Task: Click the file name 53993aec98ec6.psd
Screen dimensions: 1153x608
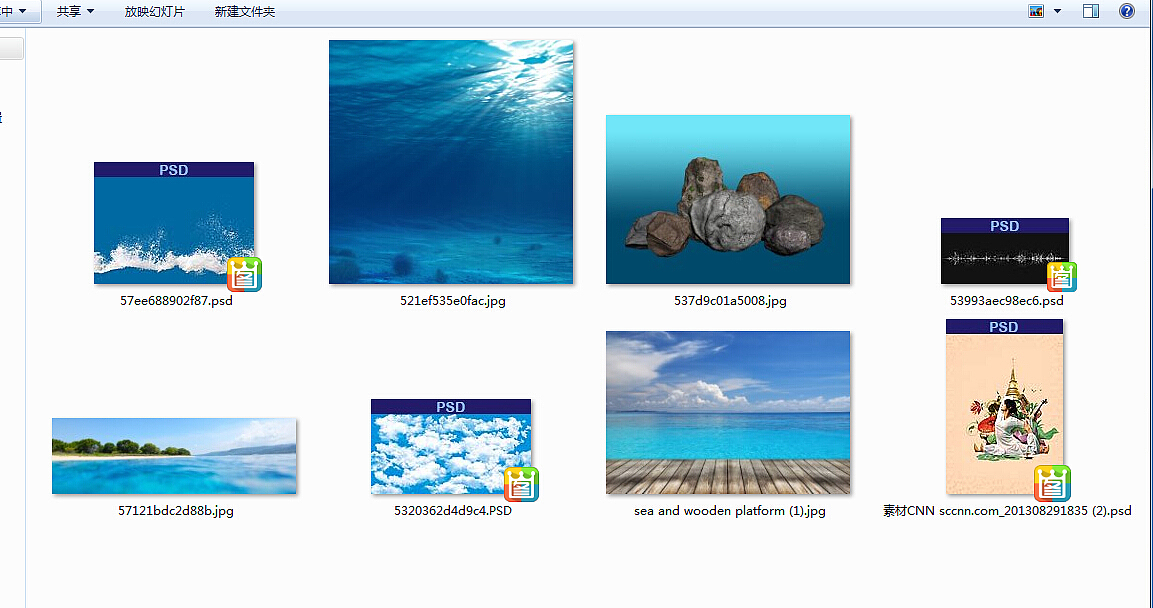Action: coord(1007,301)
